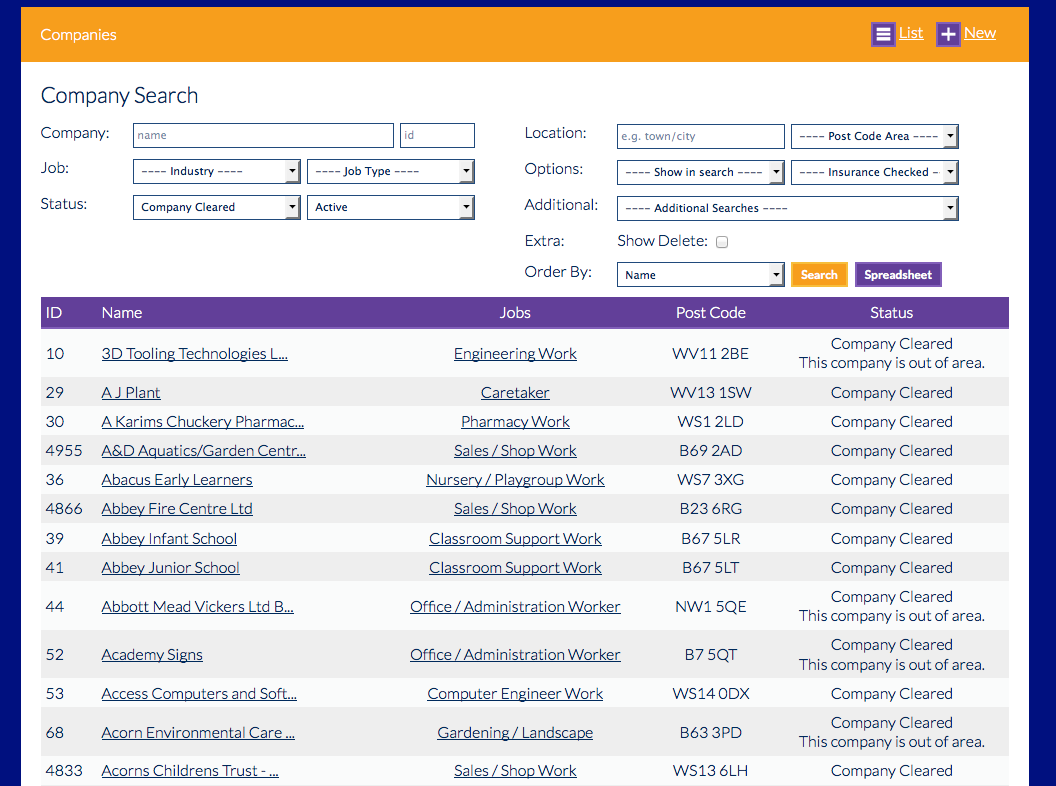This screenshot has width=1056, height=786.
Task: Click the Status column header
Action: click(891, 313)
